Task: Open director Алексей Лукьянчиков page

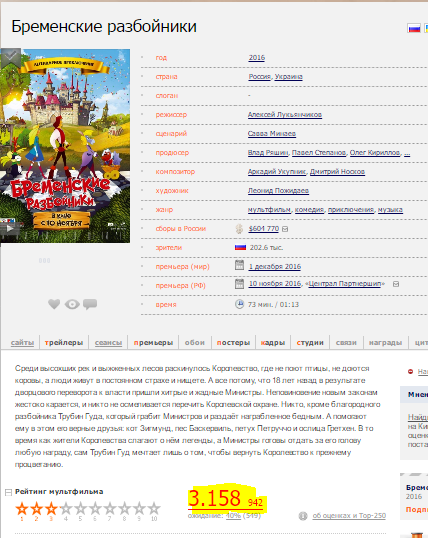Action: 285,115
